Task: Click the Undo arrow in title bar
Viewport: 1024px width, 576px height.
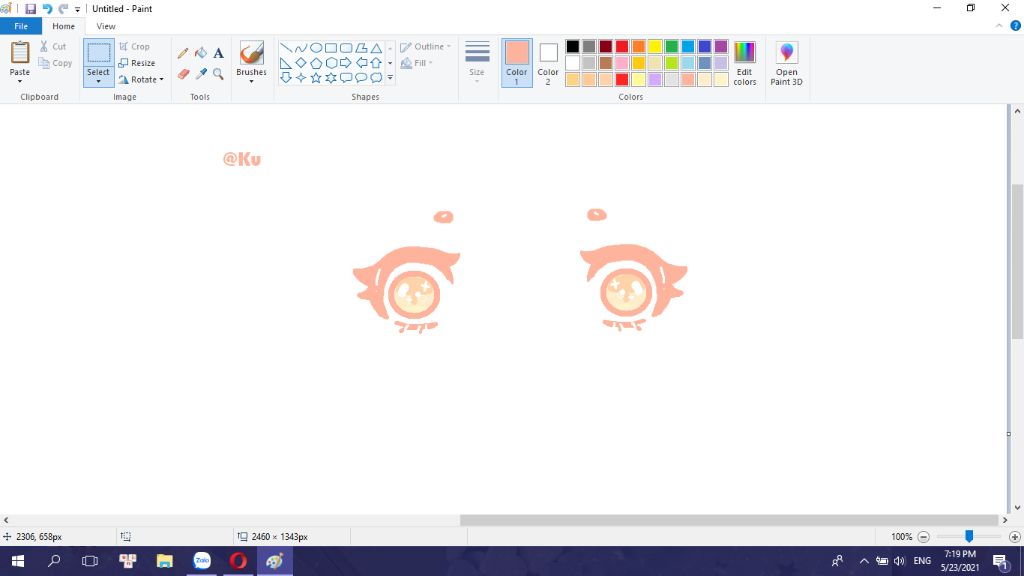Action: pos(47,8)
